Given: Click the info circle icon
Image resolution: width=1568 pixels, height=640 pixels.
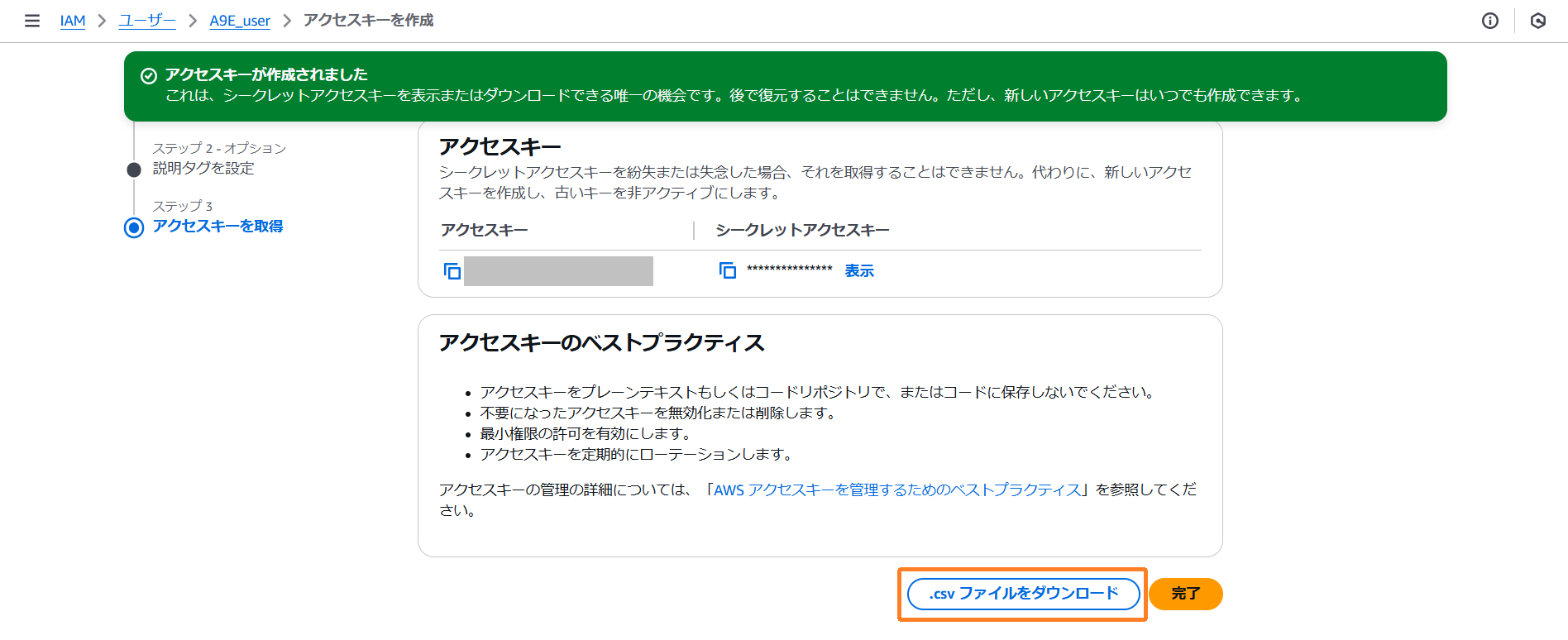Looking at the screenshot, I should pyautogui.click(x=1489, y=21).
